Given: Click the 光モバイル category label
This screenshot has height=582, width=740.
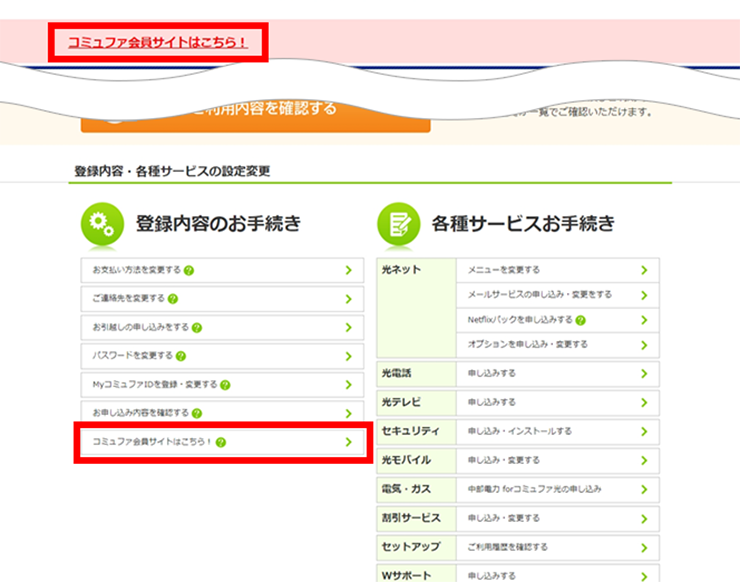Looking at the screenshot, I should (x=406, y=460).
